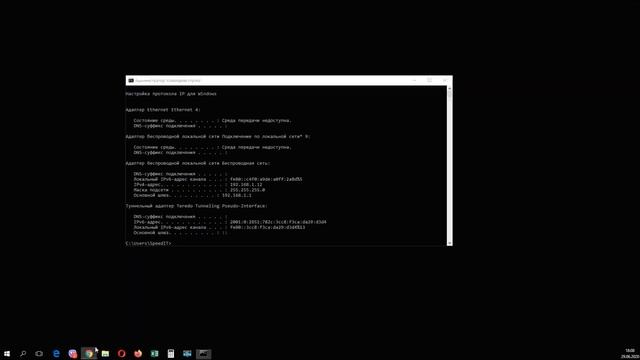Launch Edge browser from the taskbar
The image size is (640, 360).
click(56, 353)
